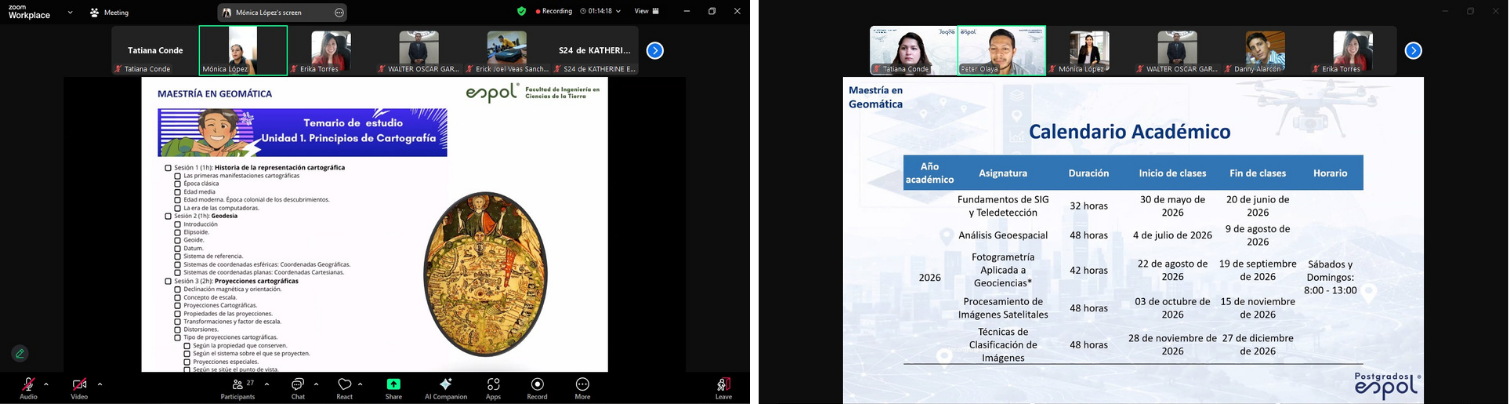This screenshot has height=404, width=1509.
Task: Expand the React options caret
Action: pos(360,384)
